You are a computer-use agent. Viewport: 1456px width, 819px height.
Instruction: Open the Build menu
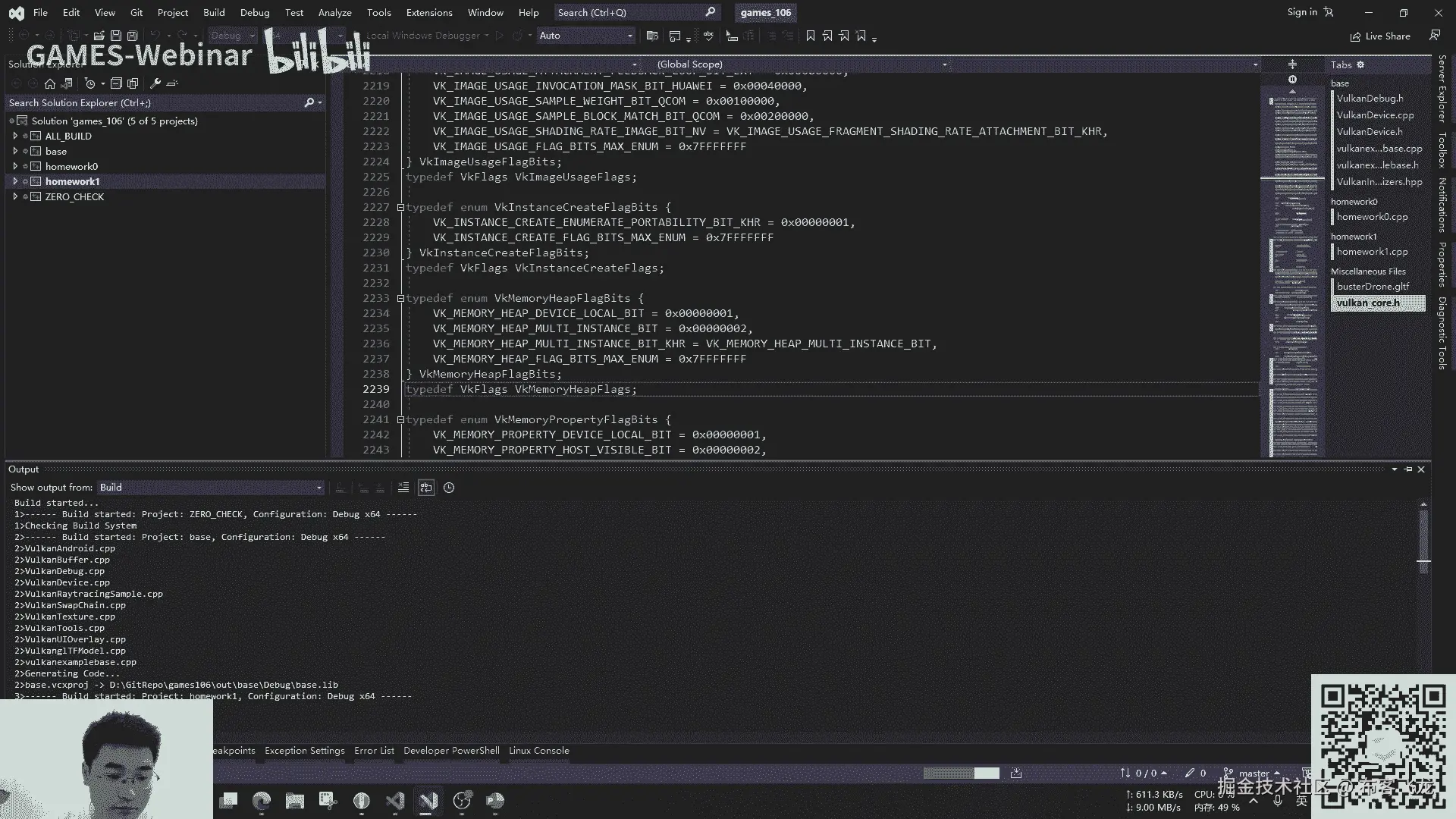click(214, 13)
